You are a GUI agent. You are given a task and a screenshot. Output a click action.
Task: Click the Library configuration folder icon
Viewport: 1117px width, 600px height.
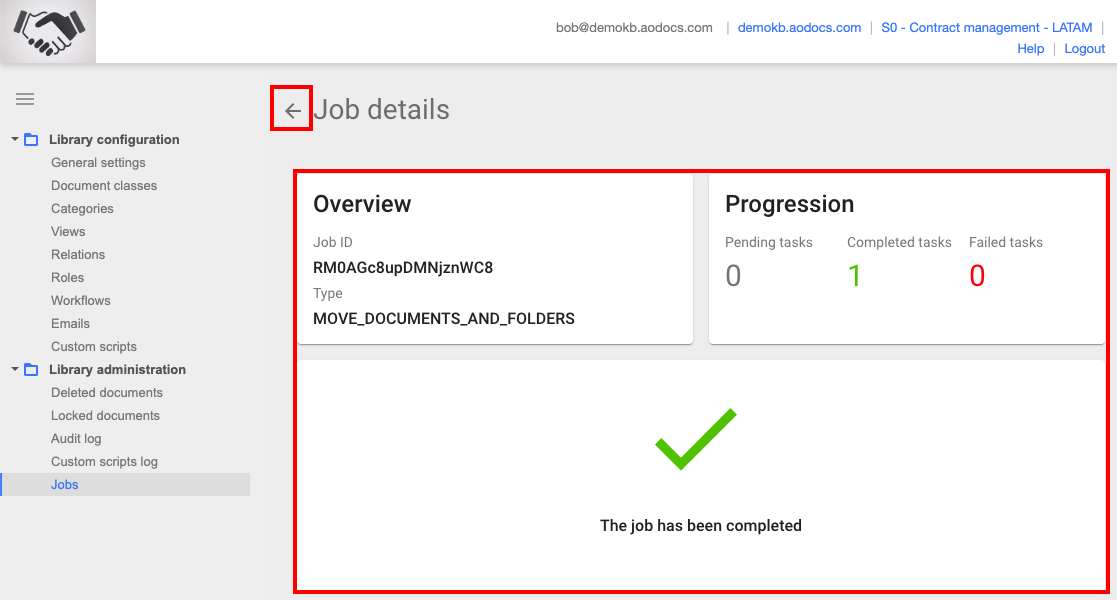(31, 140)
